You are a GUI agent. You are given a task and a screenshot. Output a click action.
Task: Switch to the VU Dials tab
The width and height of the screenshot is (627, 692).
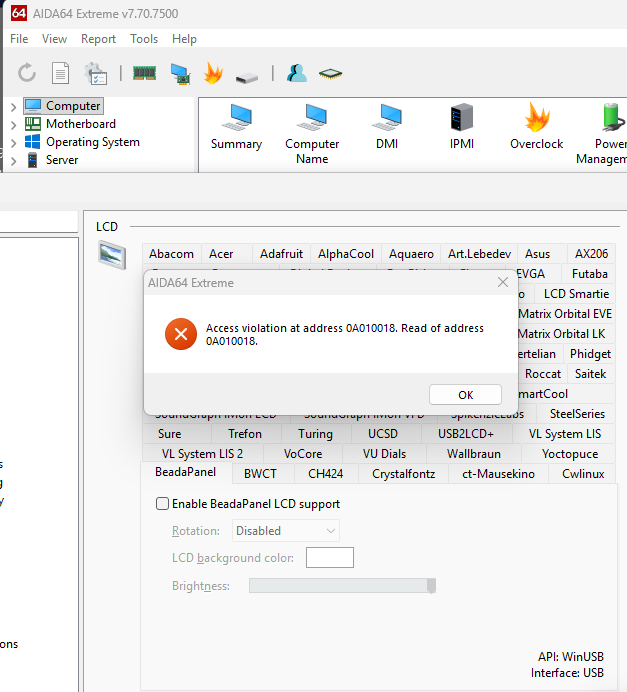pos(384,454)
